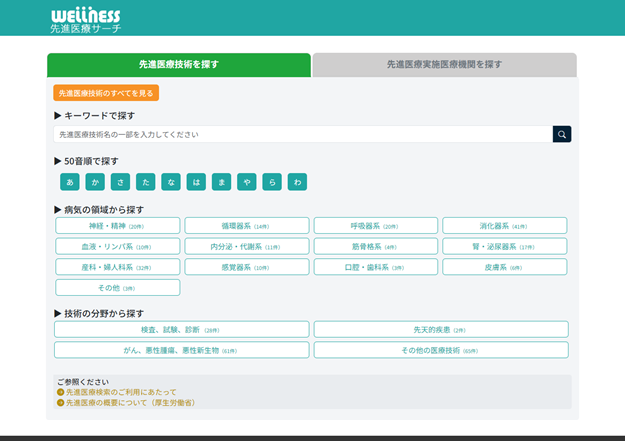Open がん、悪性腫瘍、悪性新生物 technology field
This screenshot has width=625, height=441.
[182, 350]
